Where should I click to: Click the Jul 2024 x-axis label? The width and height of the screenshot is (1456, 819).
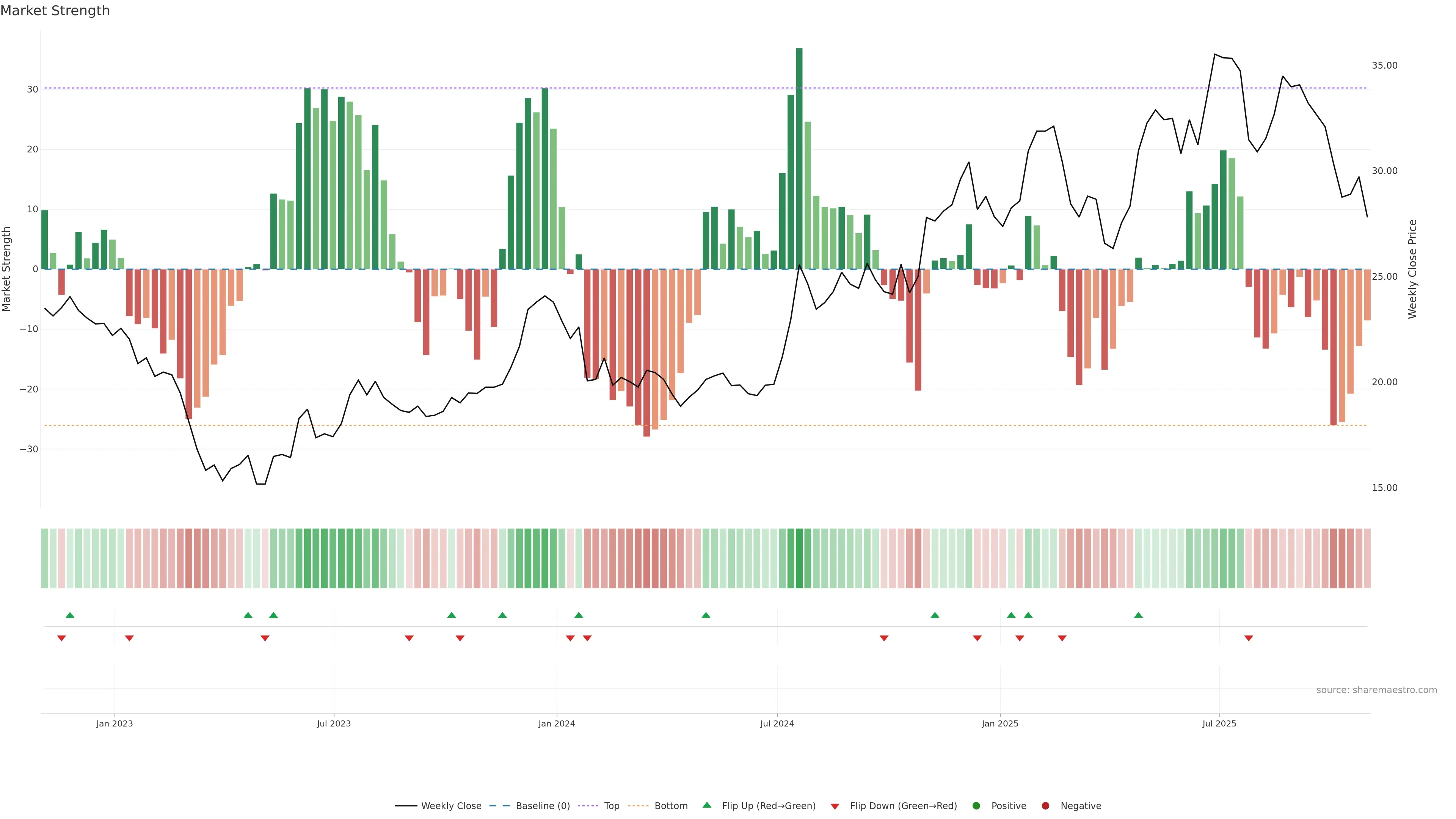click(777, 723)
